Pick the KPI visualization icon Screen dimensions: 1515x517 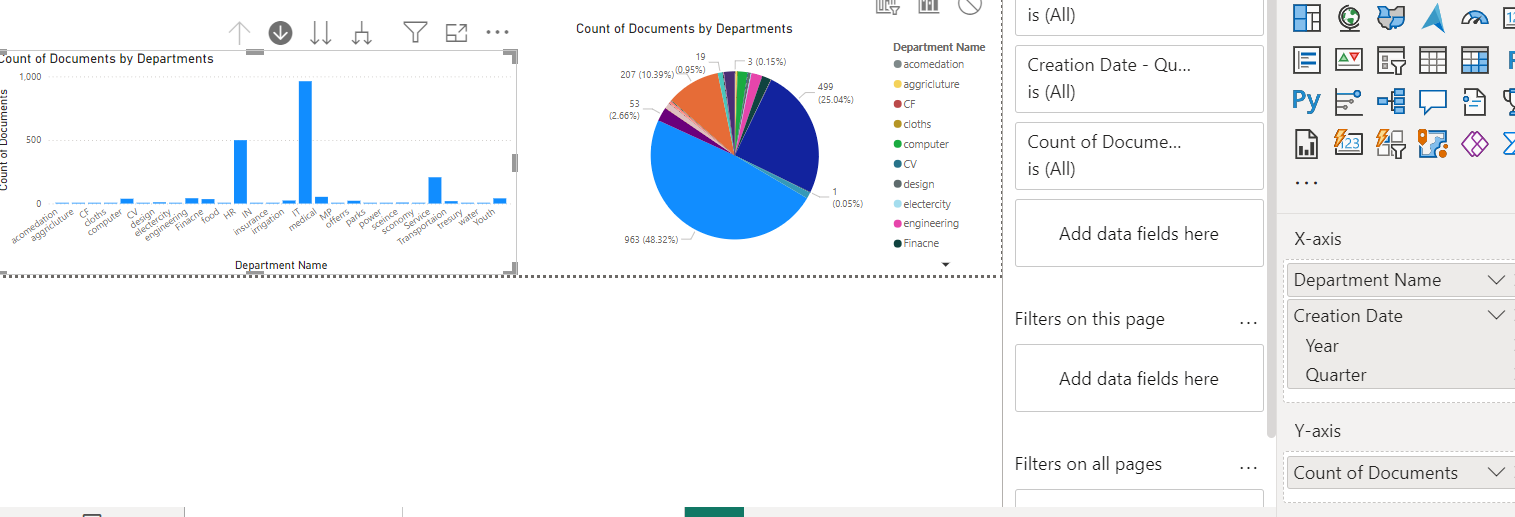pos(1349,60)
